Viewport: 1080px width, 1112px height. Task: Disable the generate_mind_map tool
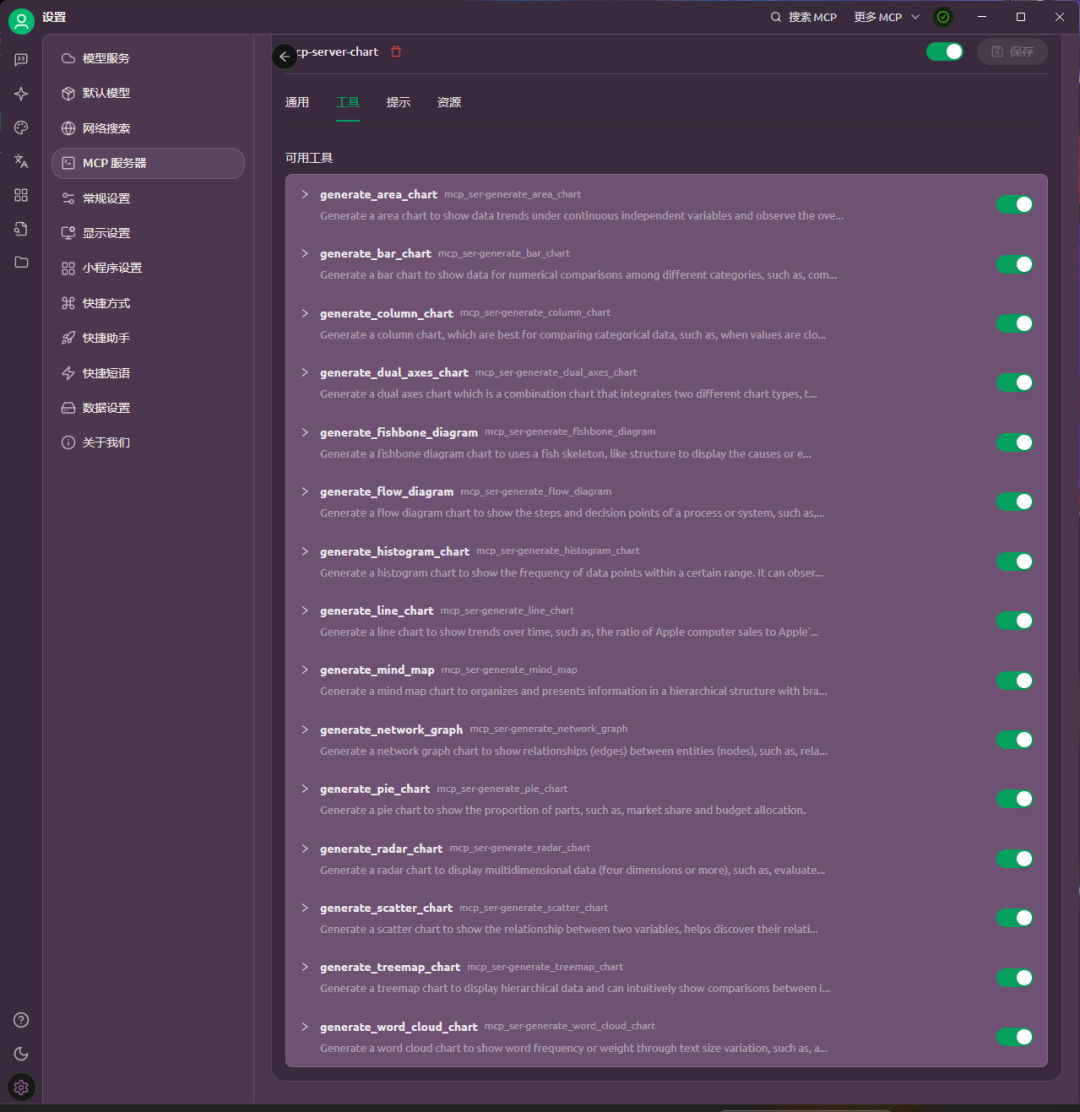pyautogui.click(x=1015, y=681)
